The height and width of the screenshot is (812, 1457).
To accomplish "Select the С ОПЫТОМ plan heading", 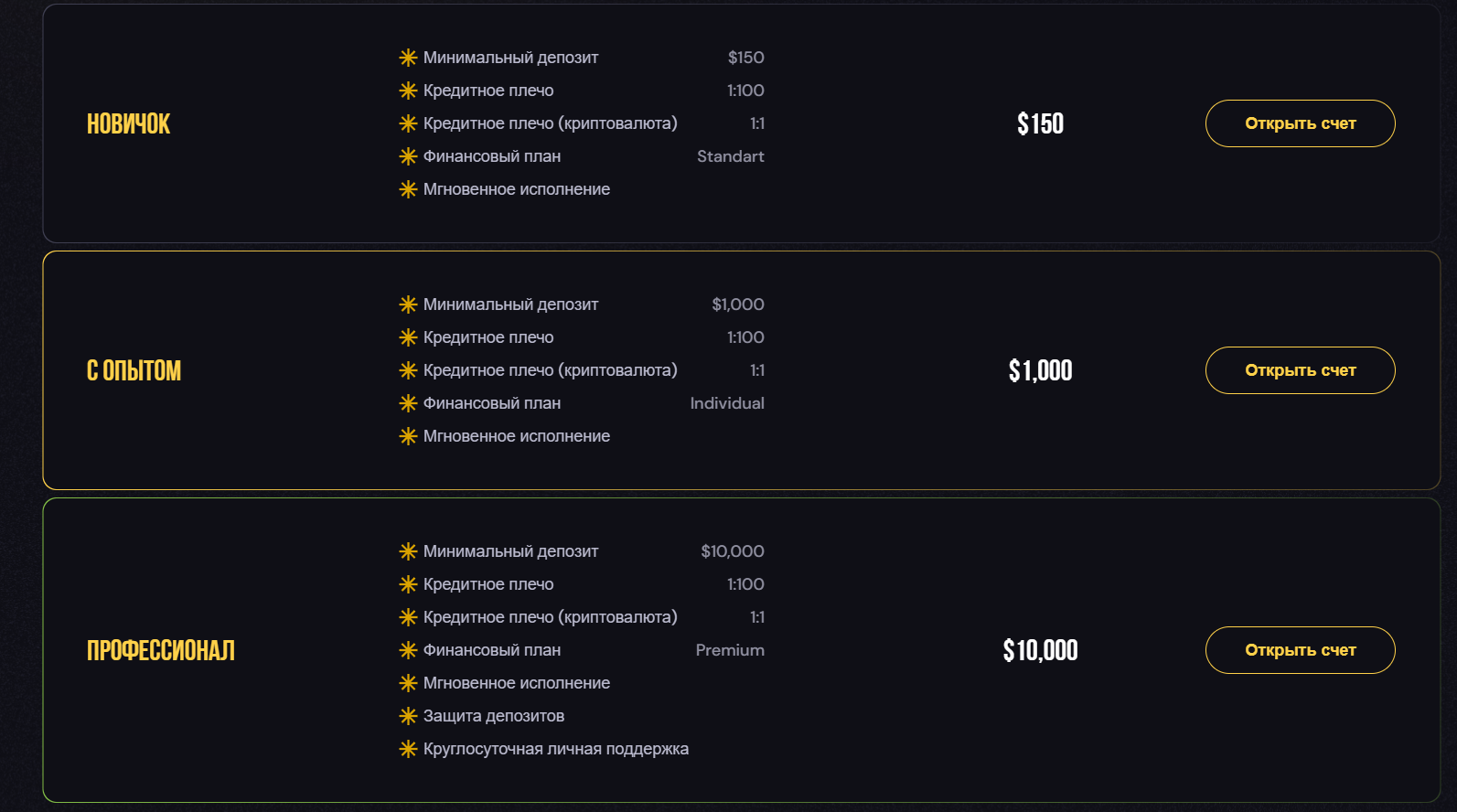I will pyautogui.click(x=134, y=370).
